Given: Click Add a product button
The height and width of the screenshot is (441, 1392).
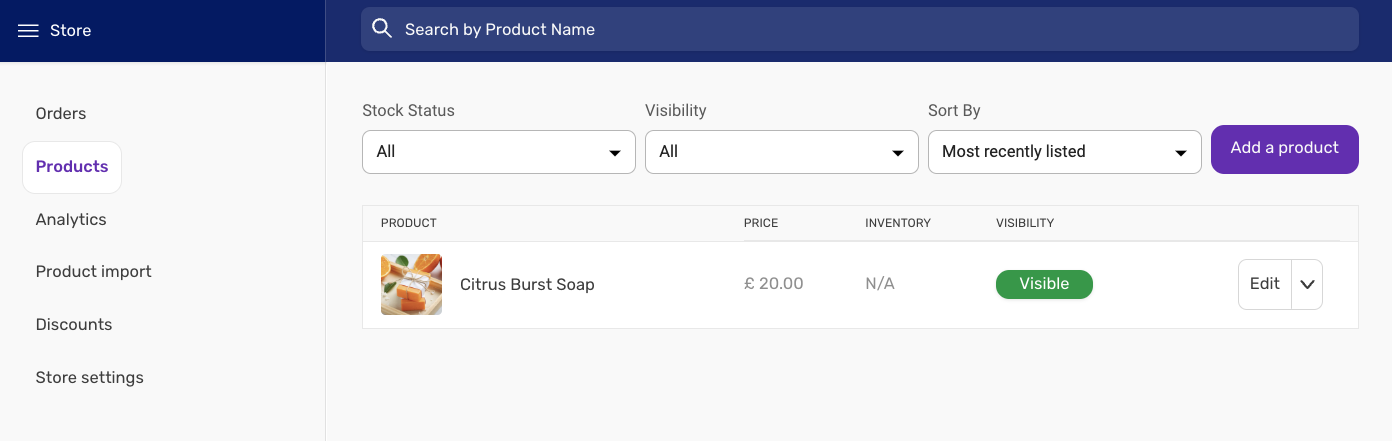Looking at the screenshot, I should click(x=1285, y=149).
